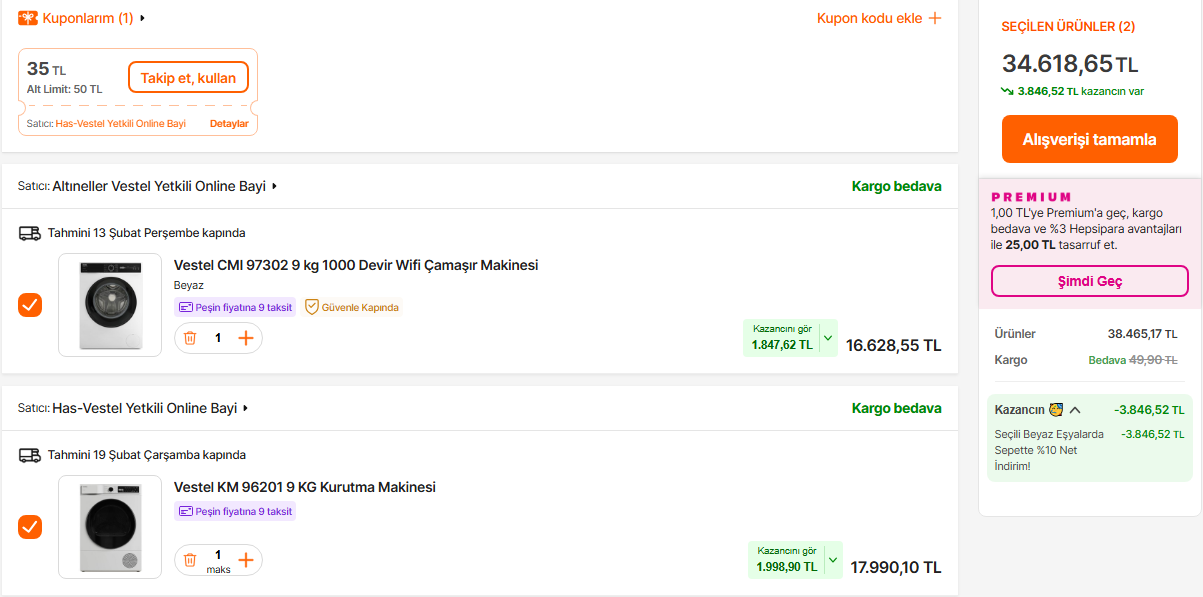Click the Şimdi Geç Premium button
Screen dimensions: 1203x597
point(1089,281)
